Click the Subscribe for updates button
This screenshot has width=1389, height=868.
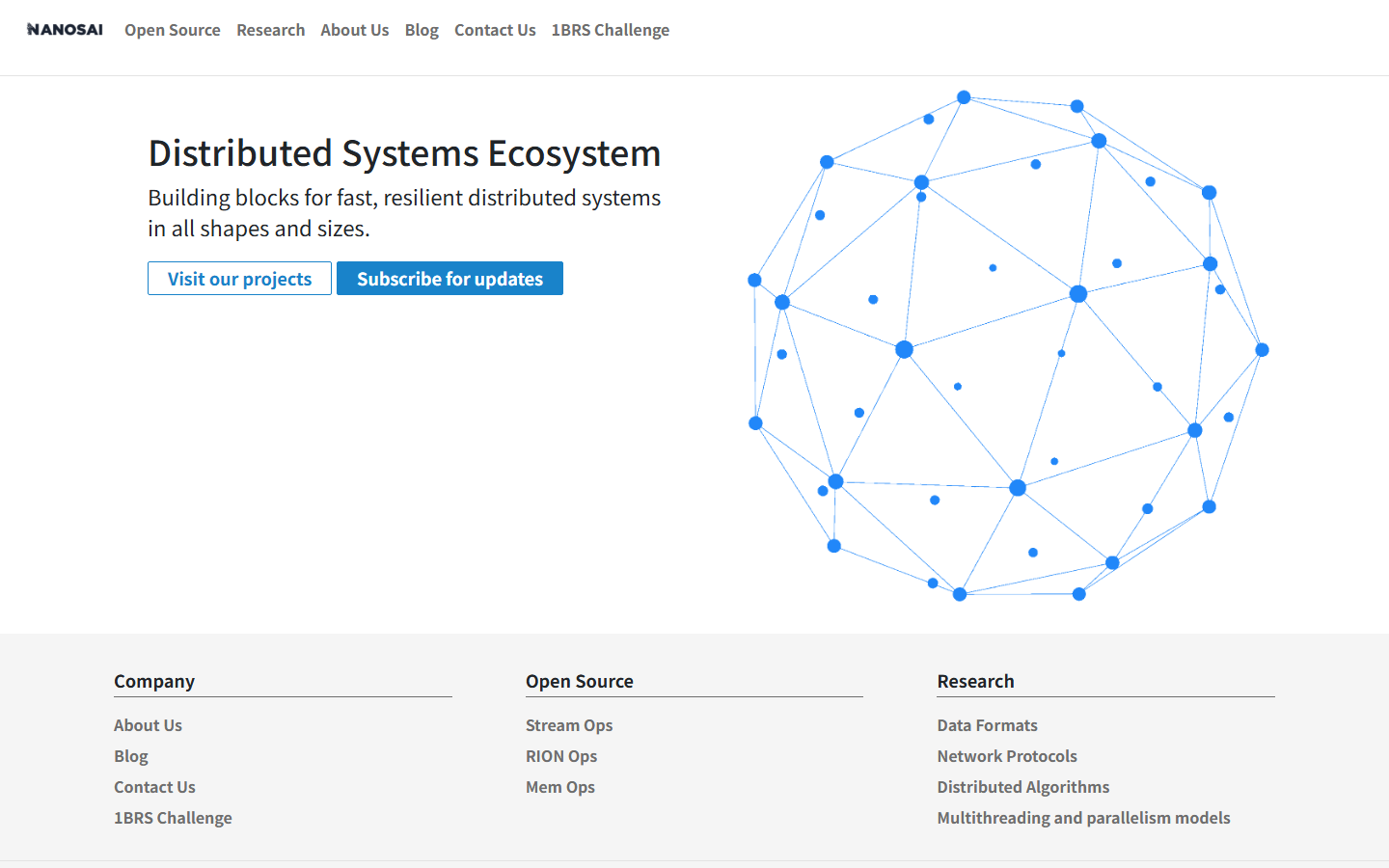449,279
